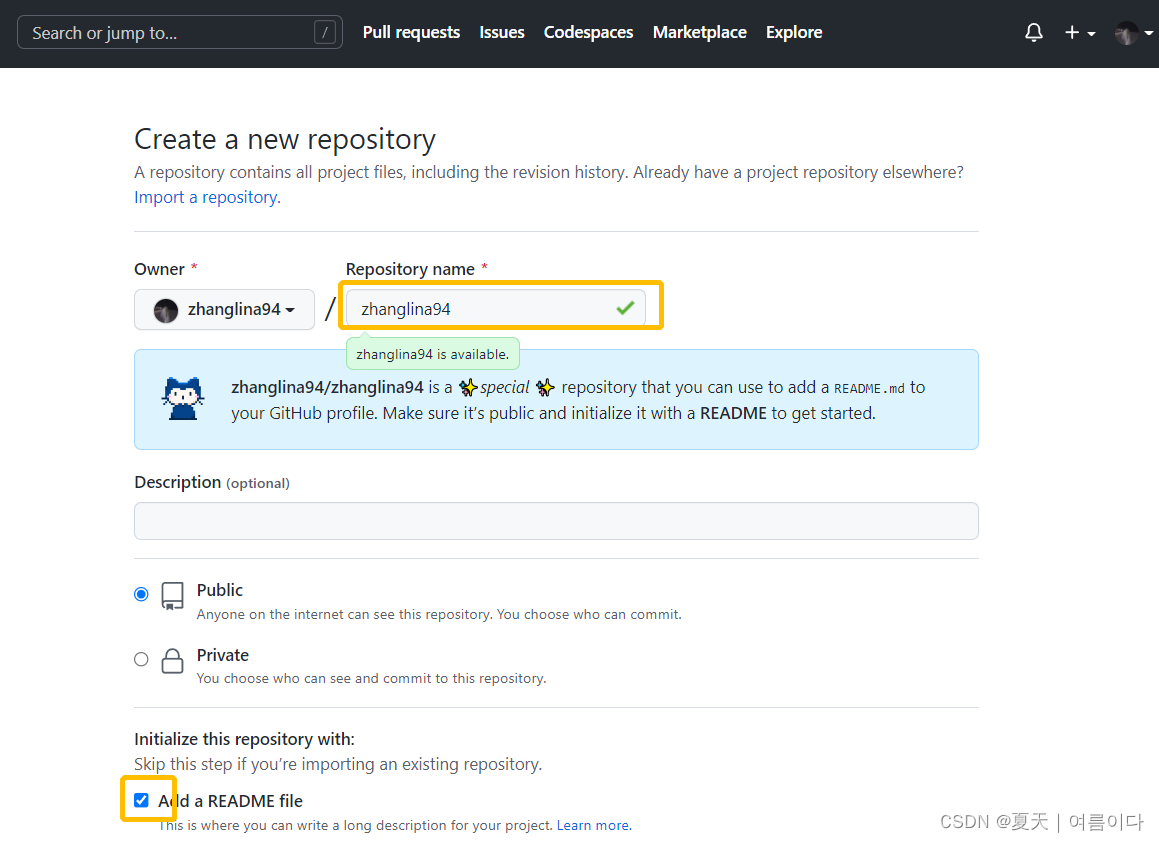Viewport: 1159px width, 842px height.
Task: Open the README Learn more link
Action: [594, 825]
